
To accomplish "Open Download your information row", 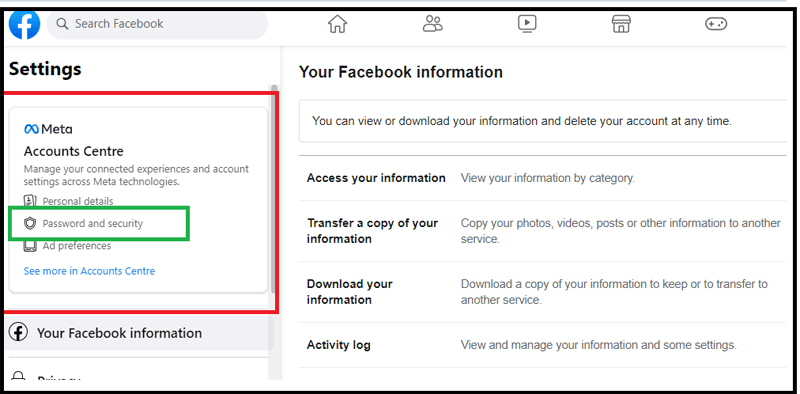I will (x=542, y=292).
